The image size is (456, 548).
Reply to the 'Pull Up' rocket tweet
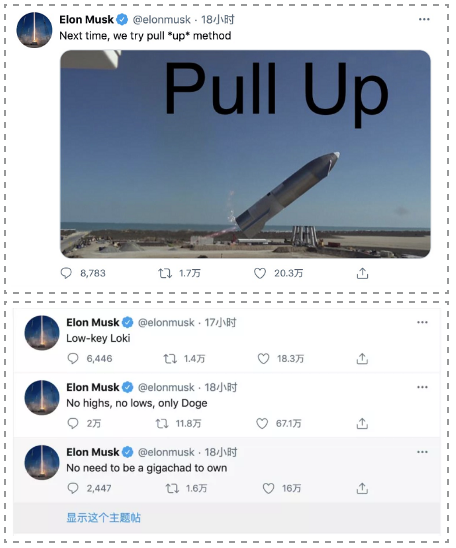tap(66, 273)
